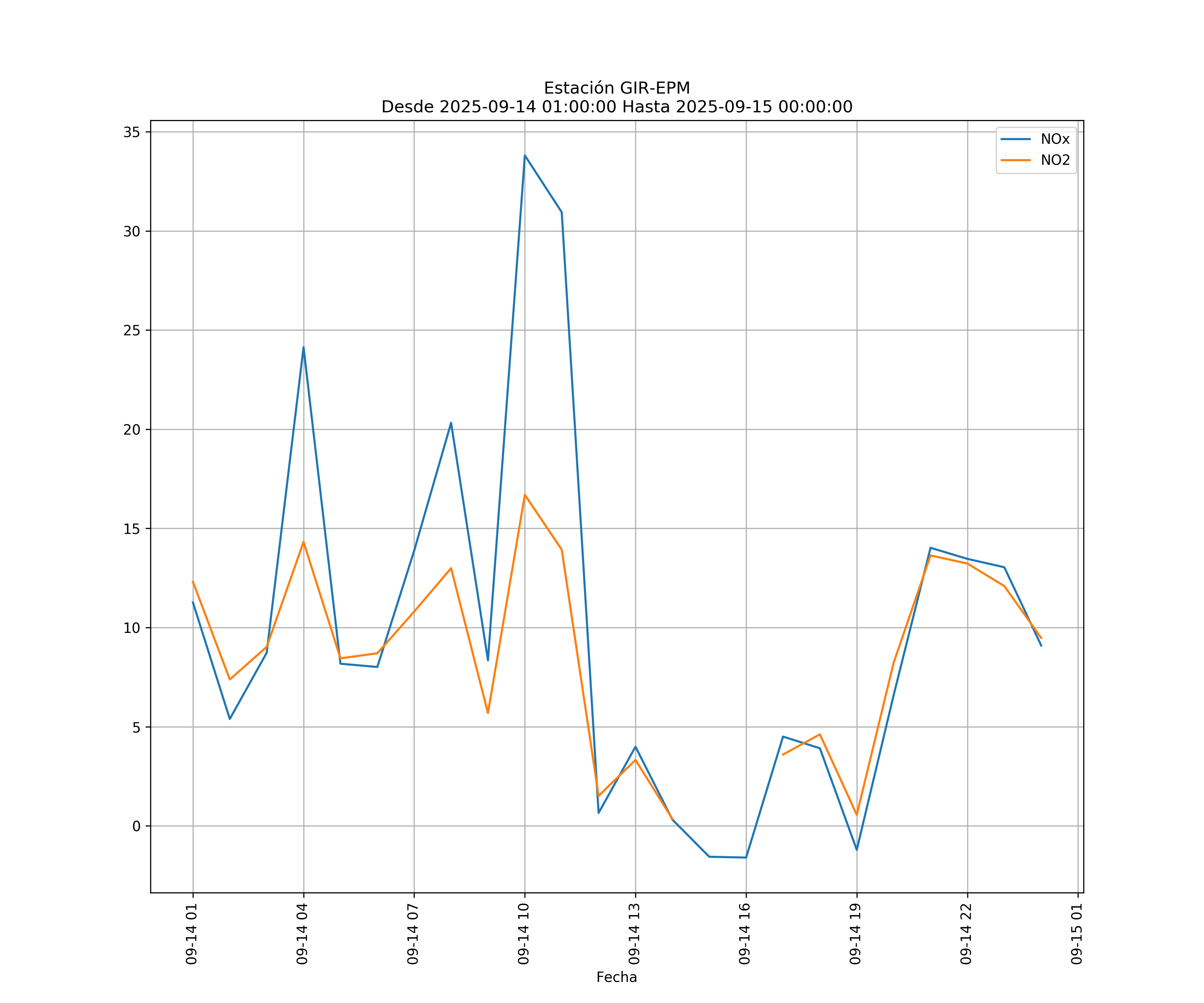
Task: Click the 20 y-axis tick label
Action: pyautogui.click(x=132, y=430)
